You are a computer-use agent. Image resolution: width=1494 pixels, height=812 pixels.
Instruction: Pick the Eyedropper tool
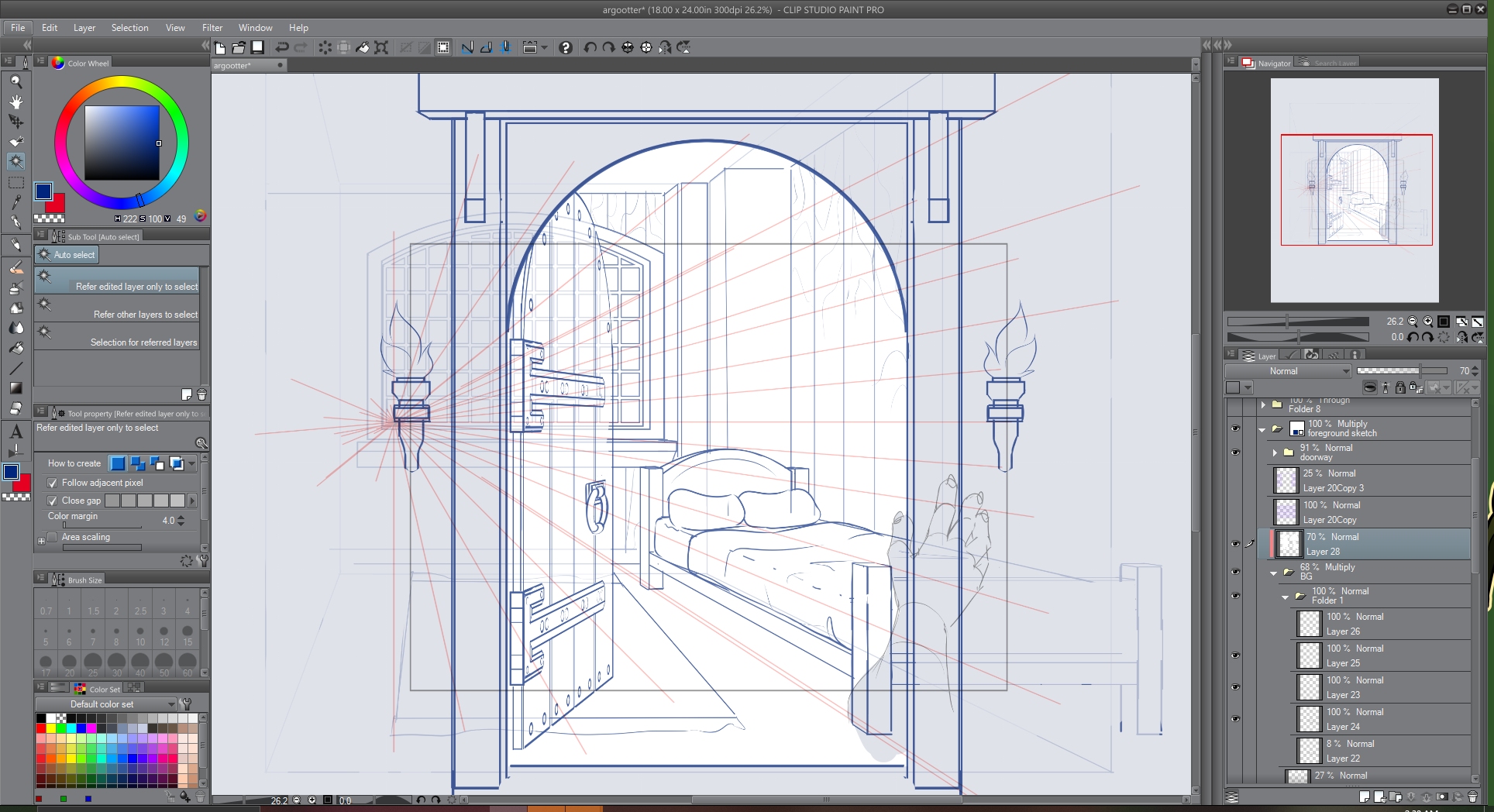pyautogui.click(x=15, y=201)
